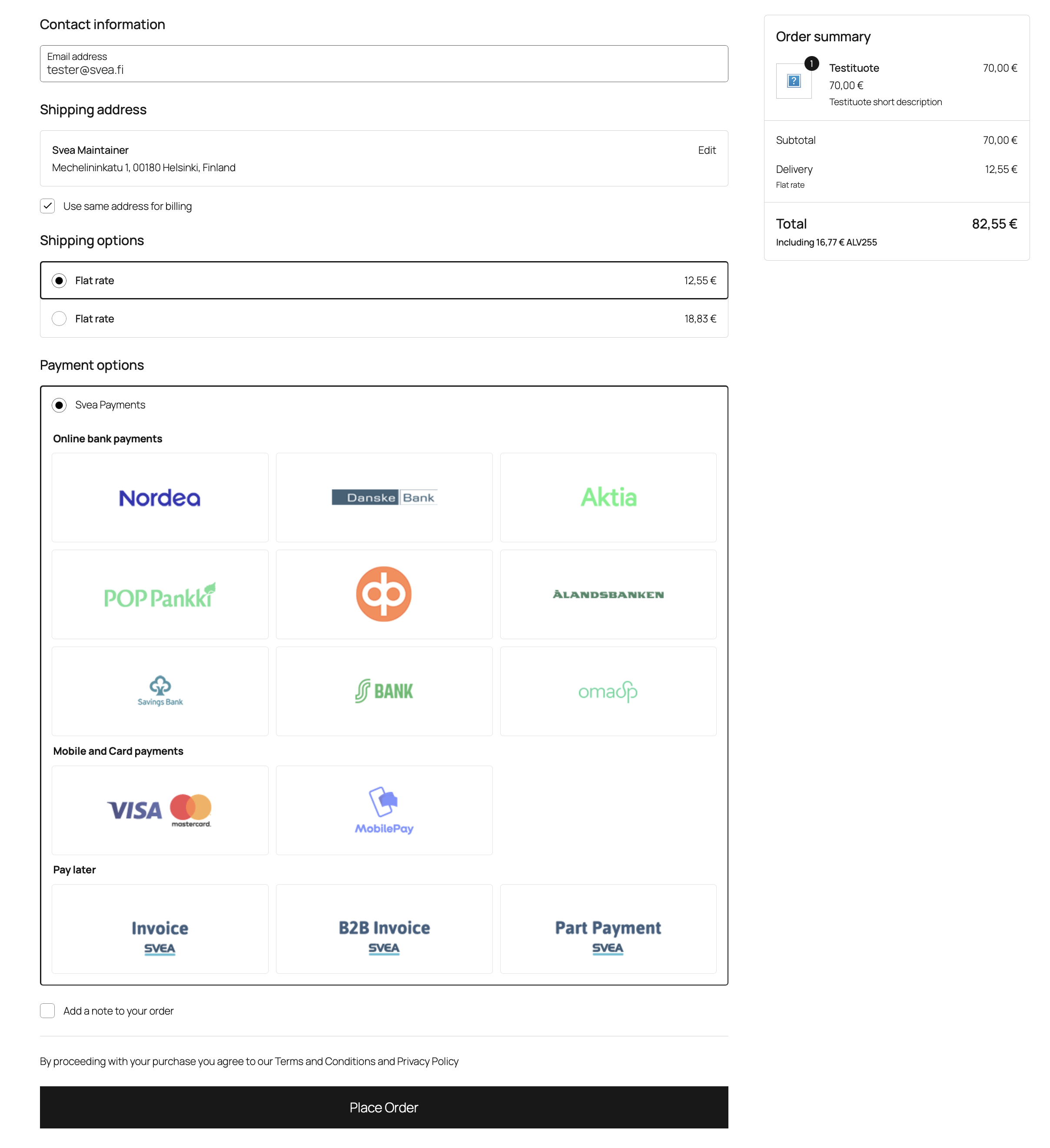Click the Order summary heading
The width and height of the screenshot is (1050, 1148).
point(823,37)
